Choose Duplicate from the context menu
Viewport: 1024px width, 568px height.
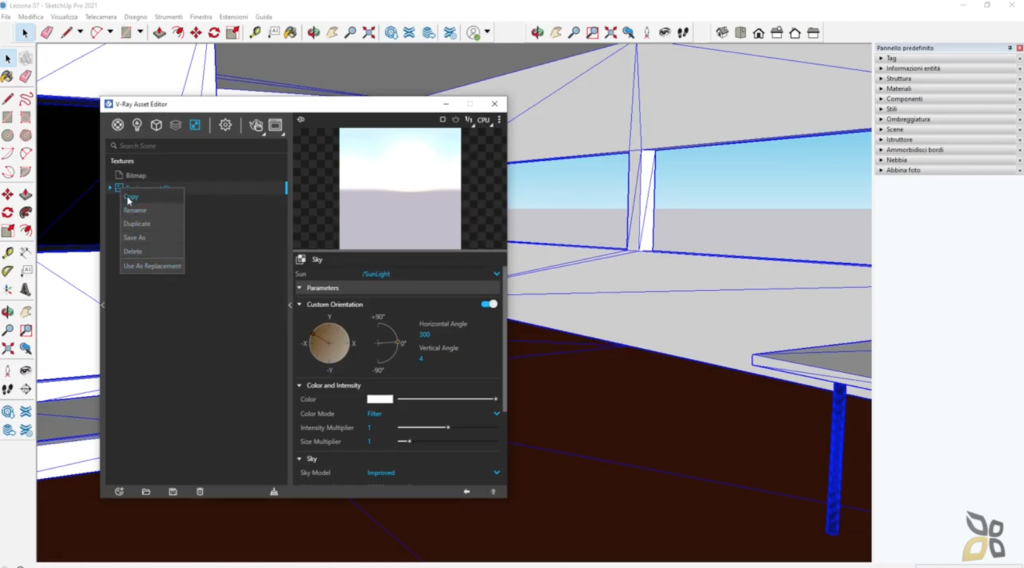pyautogui.click(x=152, y=224)
